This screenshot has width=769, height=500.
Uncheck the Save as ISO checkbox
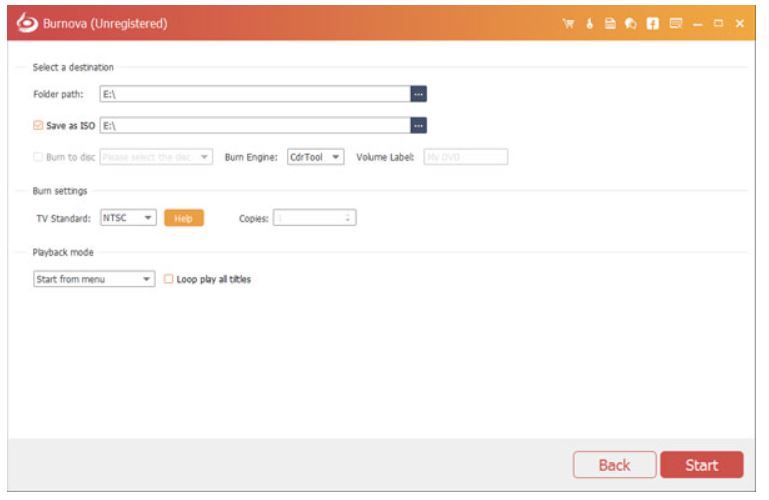(38, 126)
